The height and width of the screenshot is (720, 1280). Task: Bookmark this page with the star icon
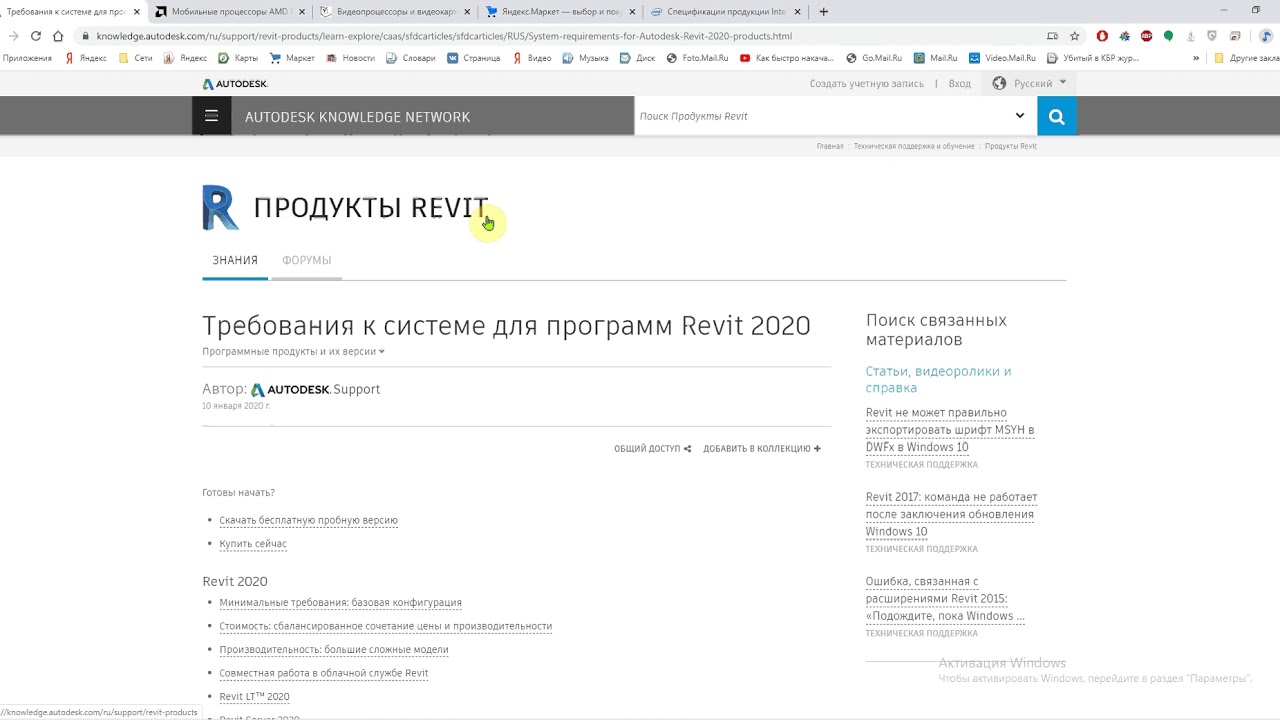click(1075, 36)
